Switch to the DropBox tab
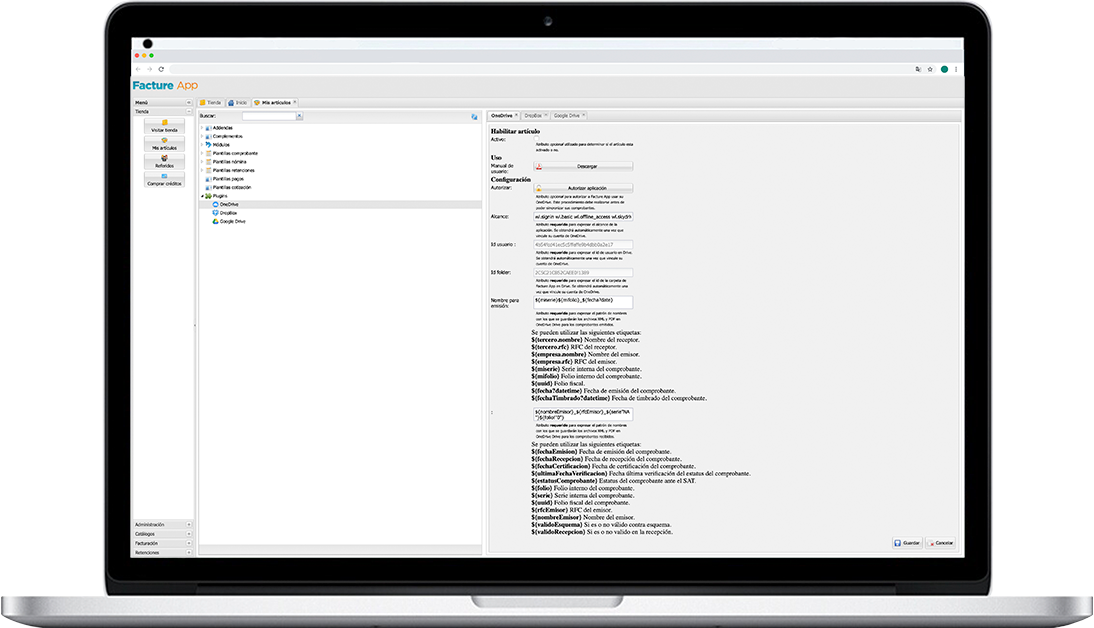Viewport: 1094px width, 628px height. pyautogui.click(x=534, y=116)
